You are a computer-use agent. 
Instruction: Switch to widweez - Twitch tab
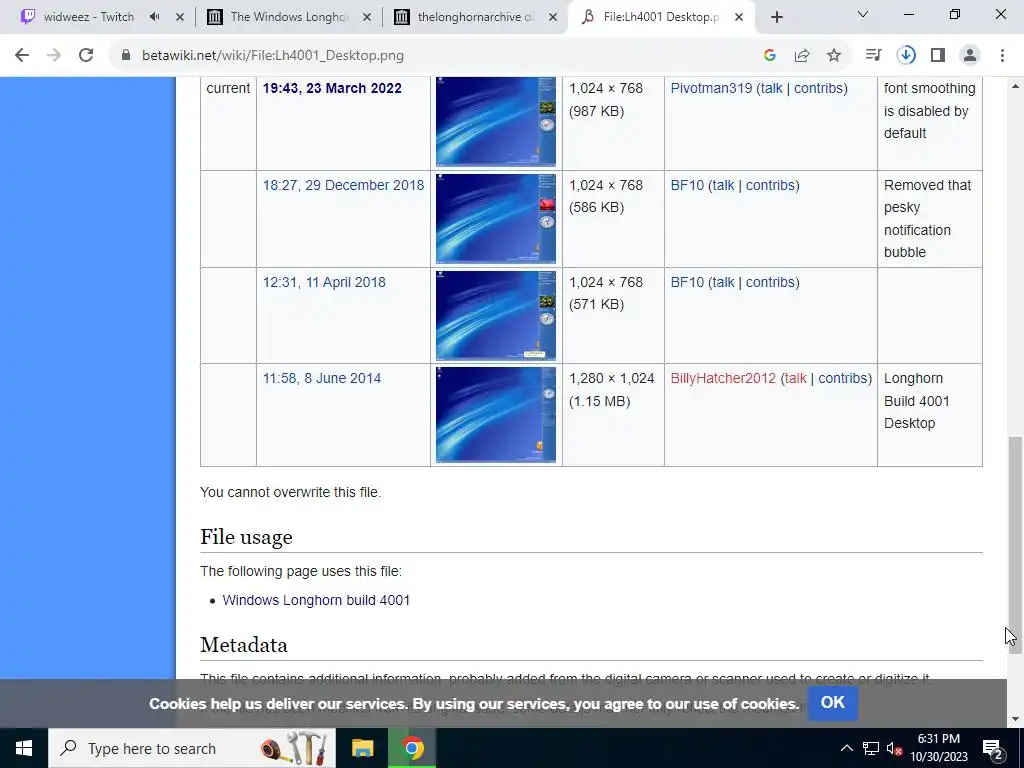point(89,17)
